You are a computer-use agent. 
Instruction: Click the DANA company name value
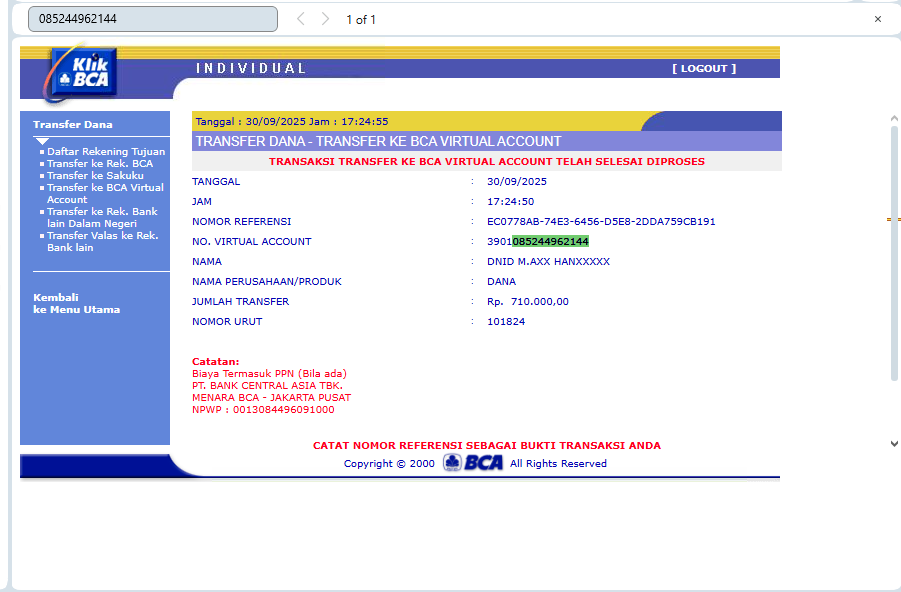pyautogui.click(x=501, y=282)
